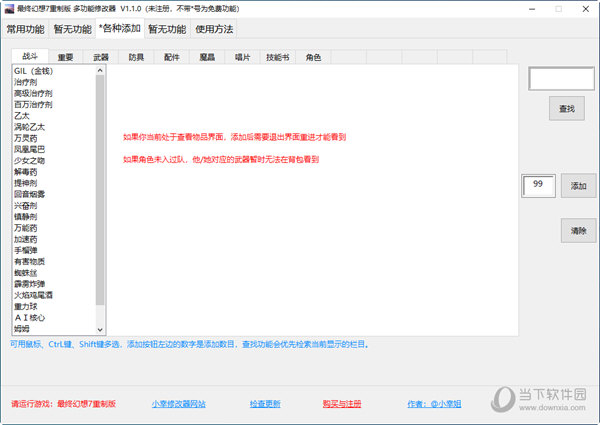This screenshot has width=600, height=425.
Task: Click the 作者: @小幸姐 link
Action: (x=434, y=404)
